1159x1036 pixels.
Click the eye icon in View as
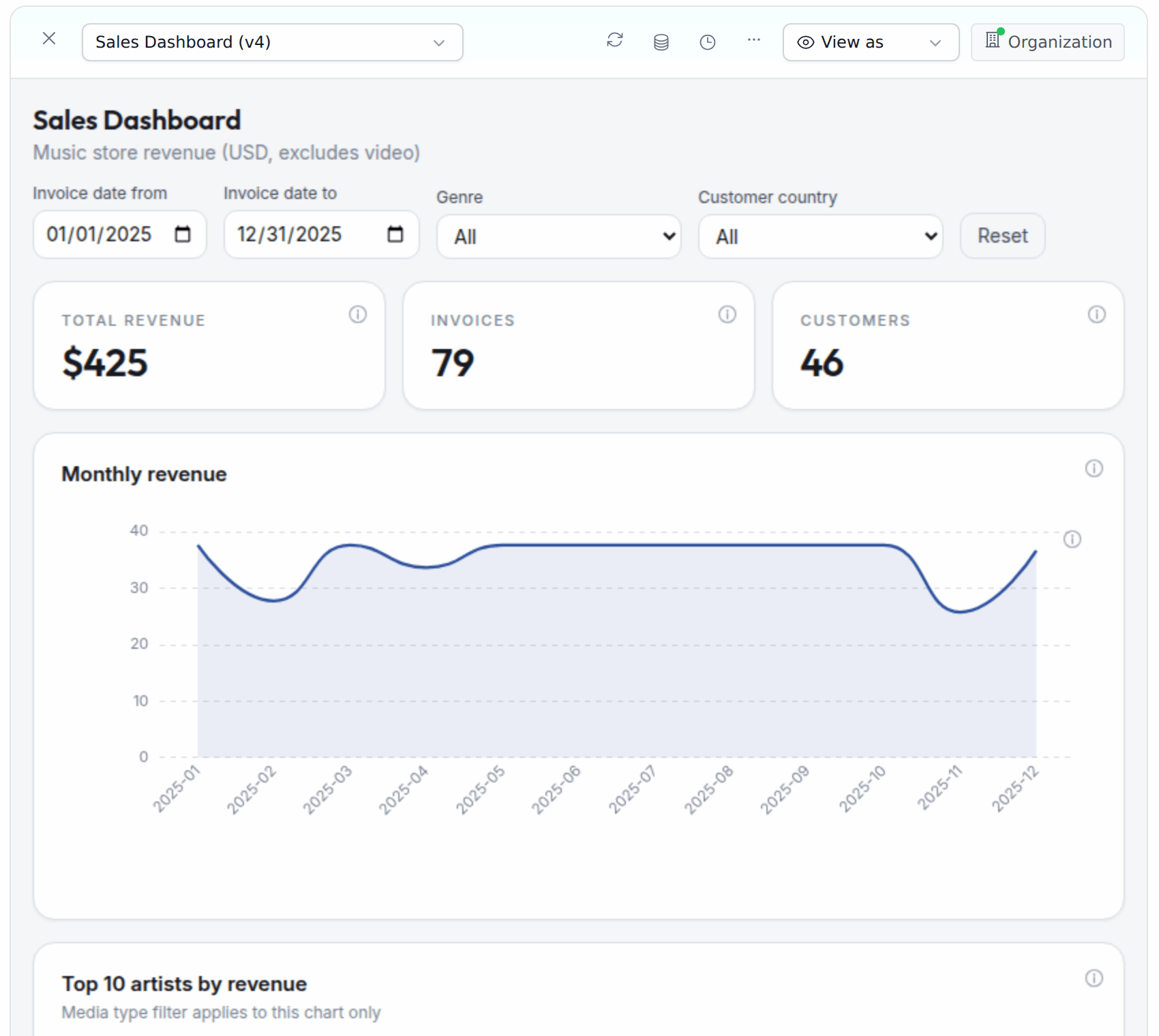(x=806, y=42)
